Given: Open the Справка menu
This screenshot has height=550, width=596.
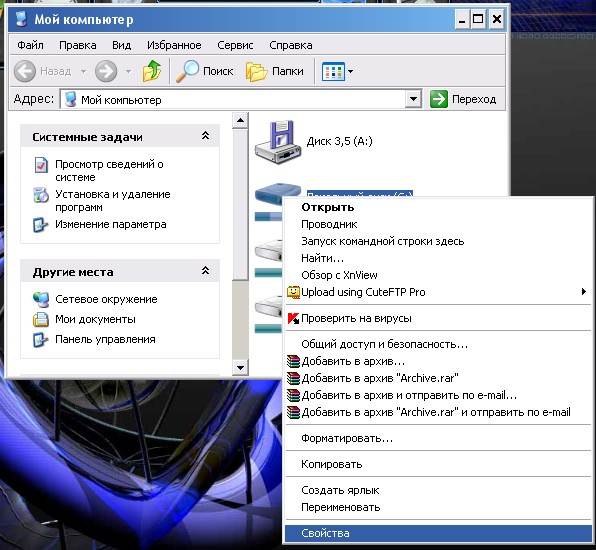Looking at the screenshot, I should pos(291,45).
